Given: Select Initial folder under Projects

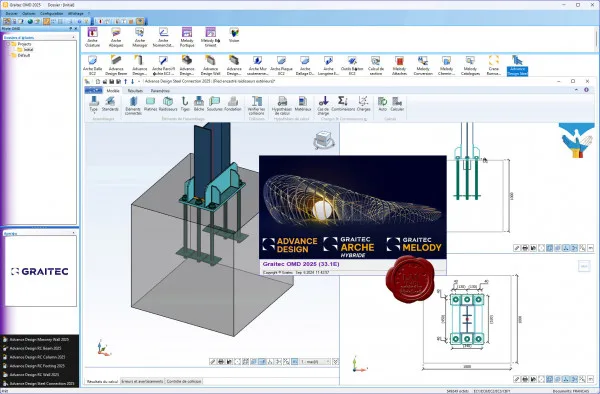Looking at the screenshot, I should coord(25,50).
